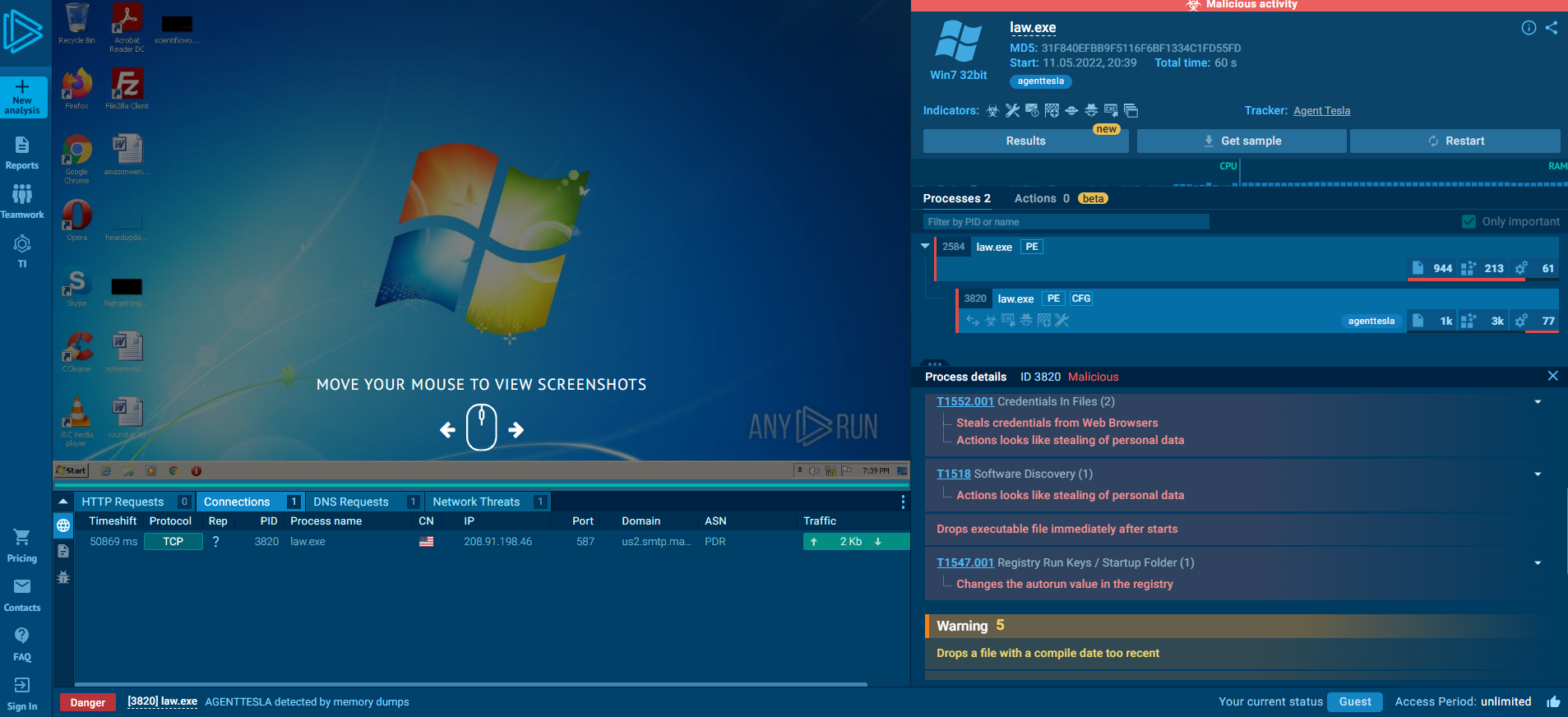Select the Processes 2 tab

point(956,199)
